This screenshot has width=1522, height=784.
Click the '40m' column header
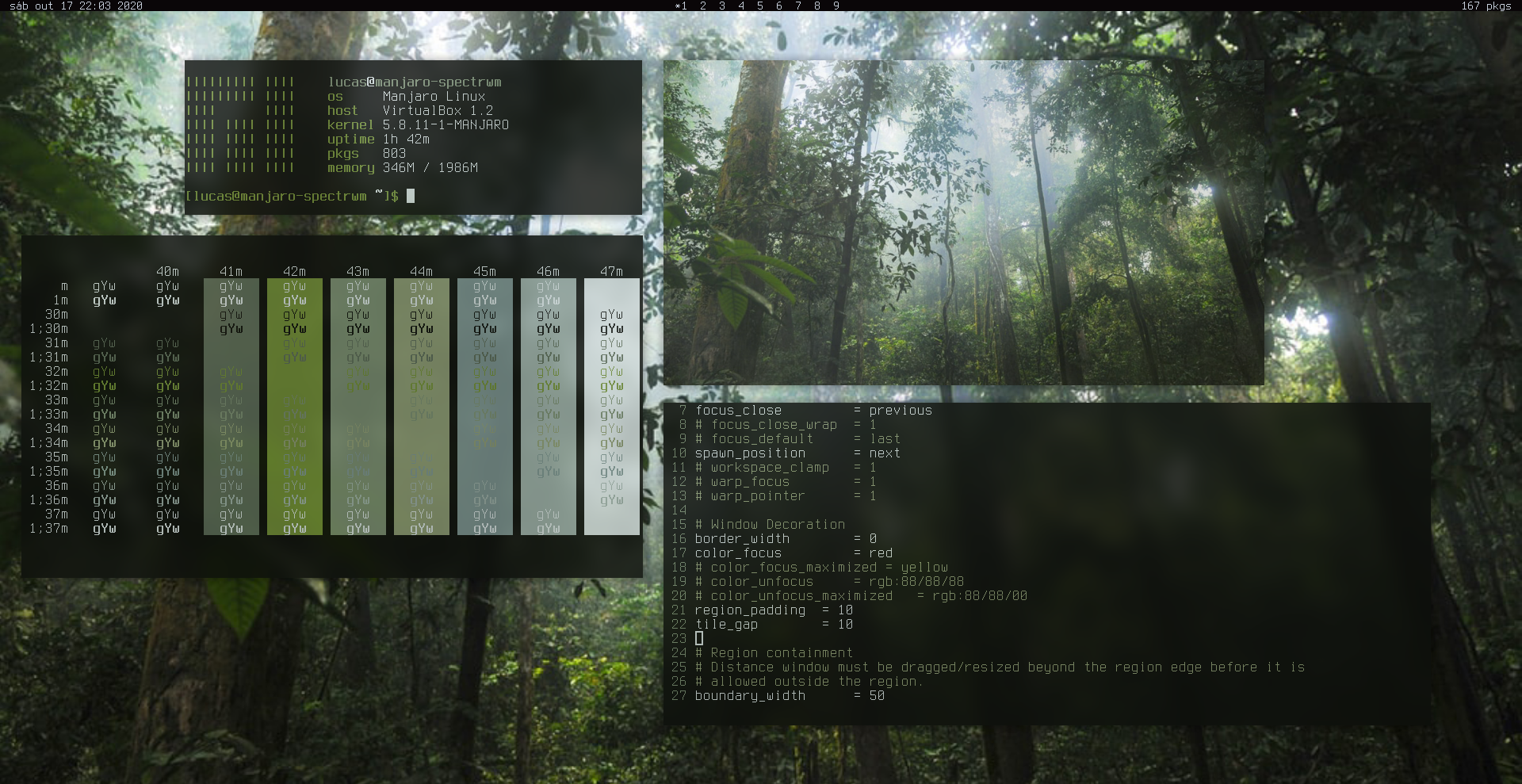[167, 271]
